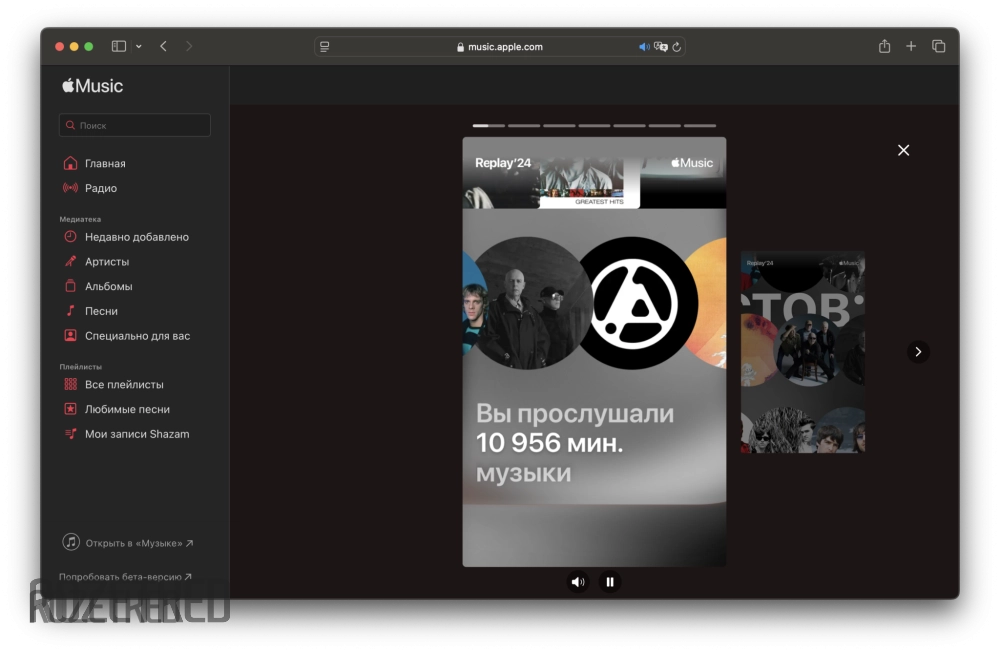1000x653 pixels.
Task: Expand the Safari sidebar dropdown arrow
Action: tap(138, 47)
